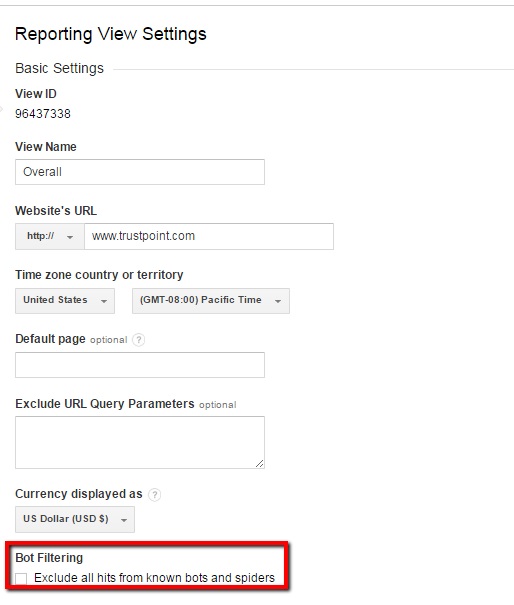
Task: Click the US Dollar dropdown arrow
Action: (x=124, y=520)
